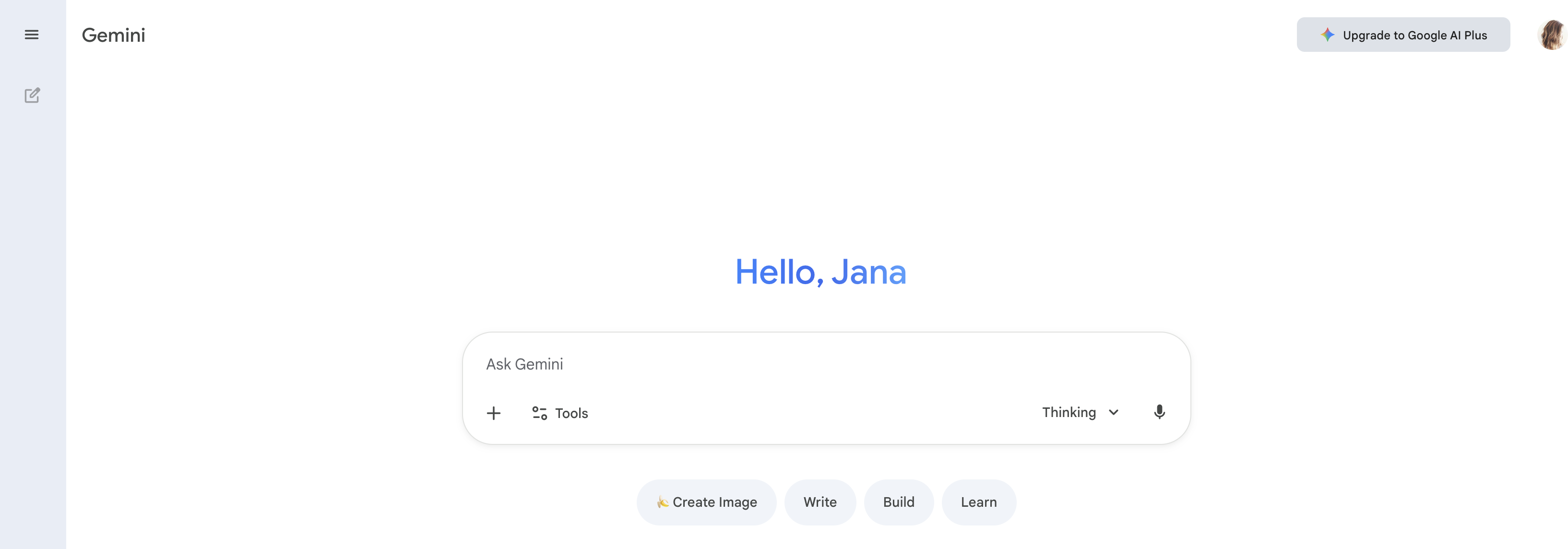
Task: Select the Create Image suggestion chip
Action: tap(706, 502)
